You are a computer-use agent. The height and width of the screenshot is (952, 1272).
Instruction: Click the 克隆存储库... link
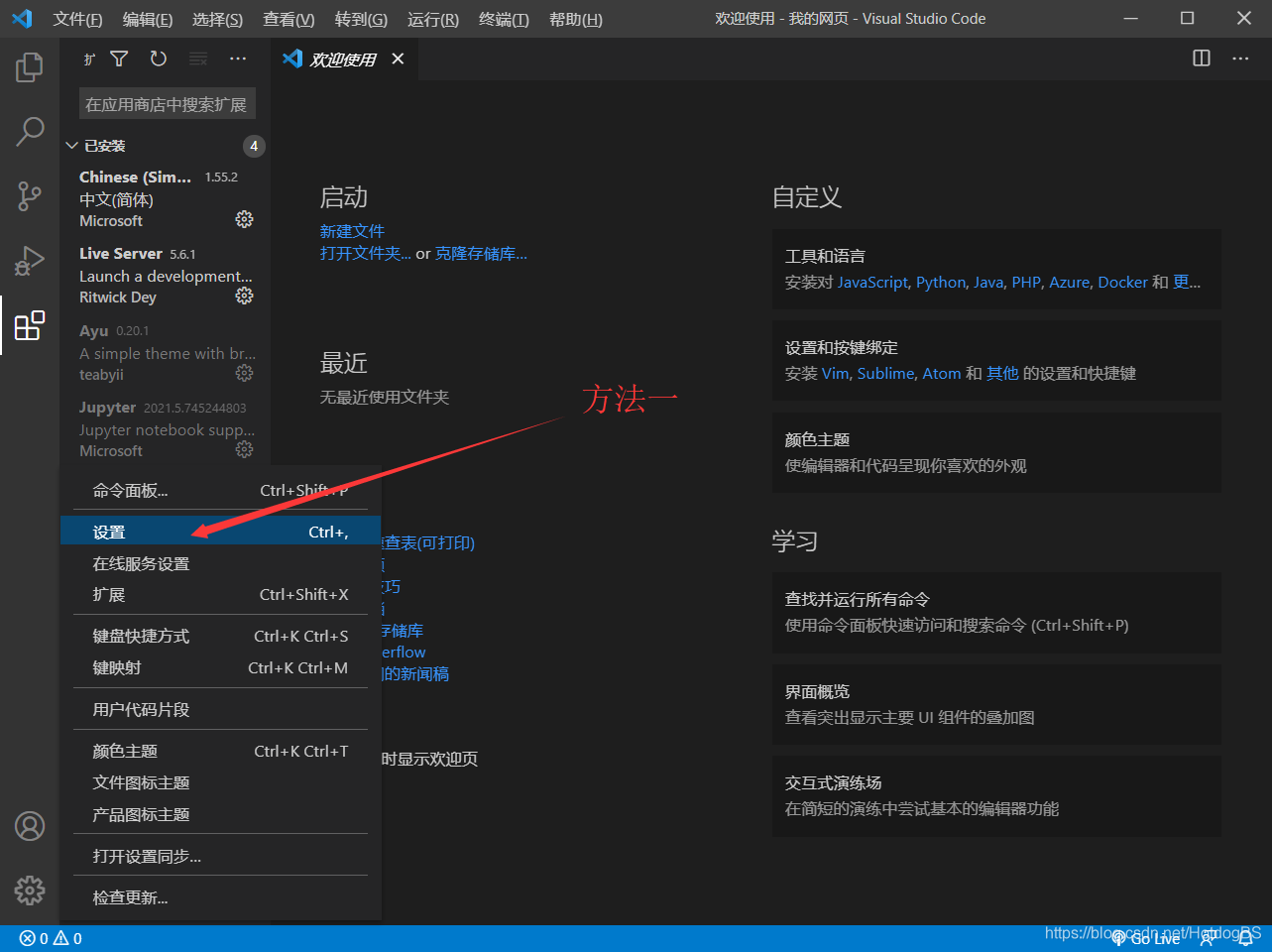pyautogui.click(x=481, y=253)
